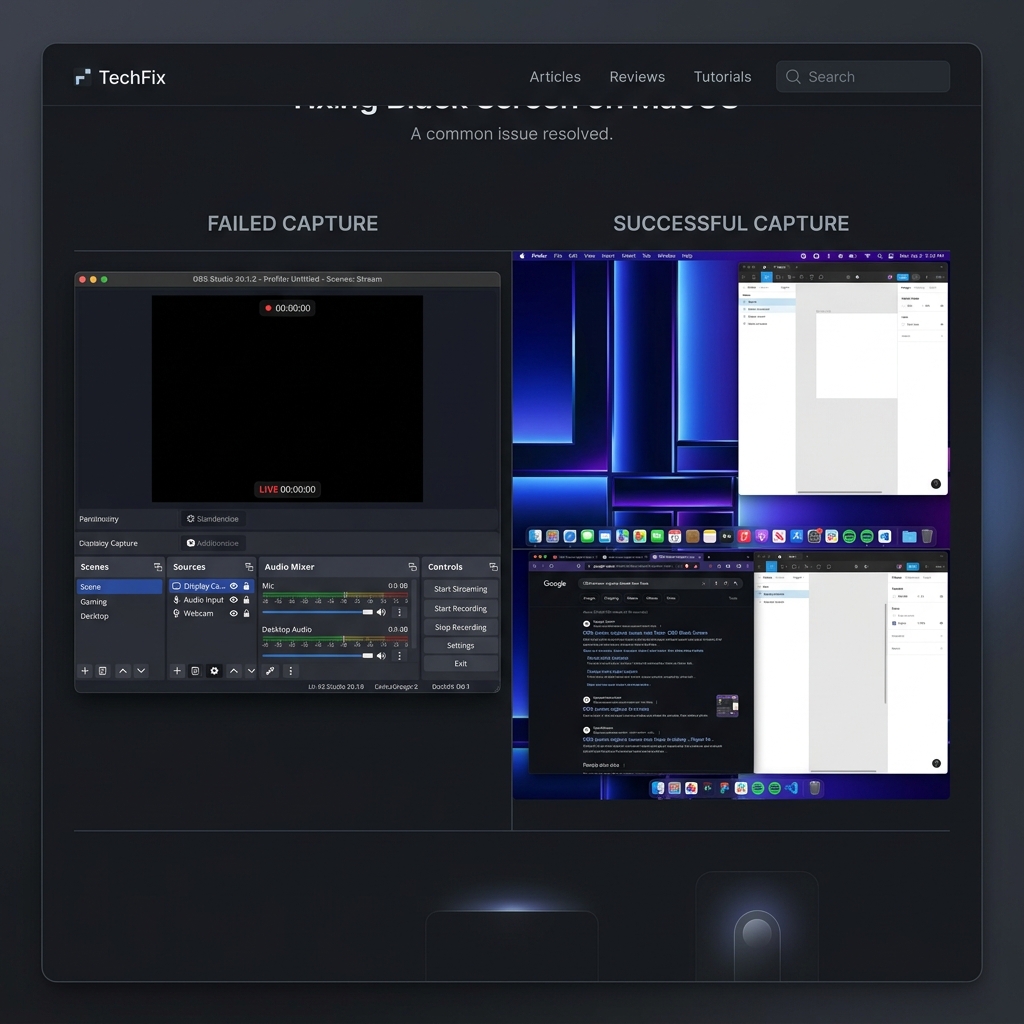Click Finder icon in top capture's Dock

coord(535,536)
